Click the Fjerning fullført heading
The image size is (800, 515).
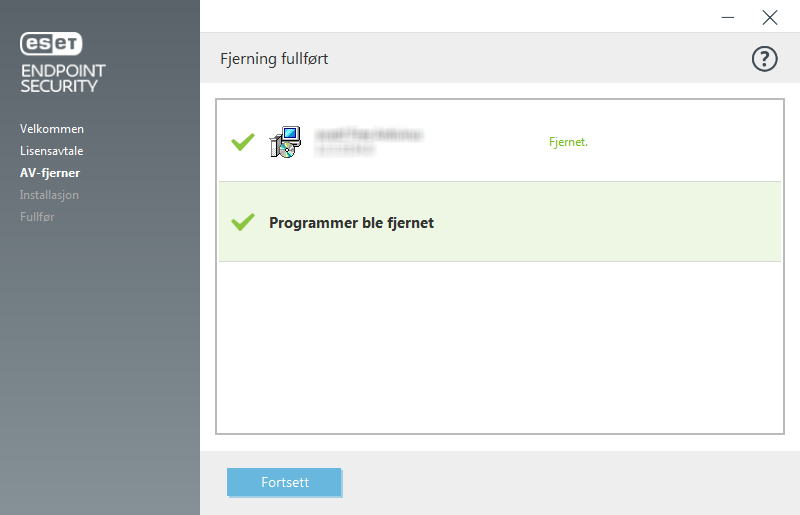click(274, 59)
